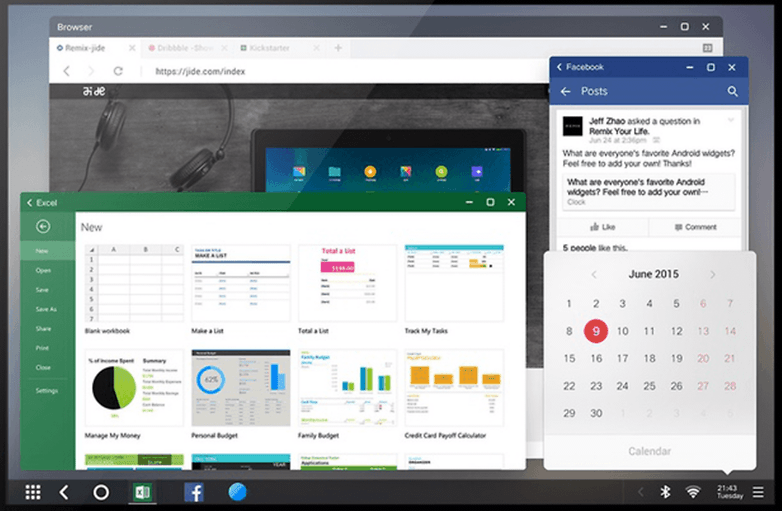
Task: Close the Remix-jide browser tab
Action: point(132,48)
